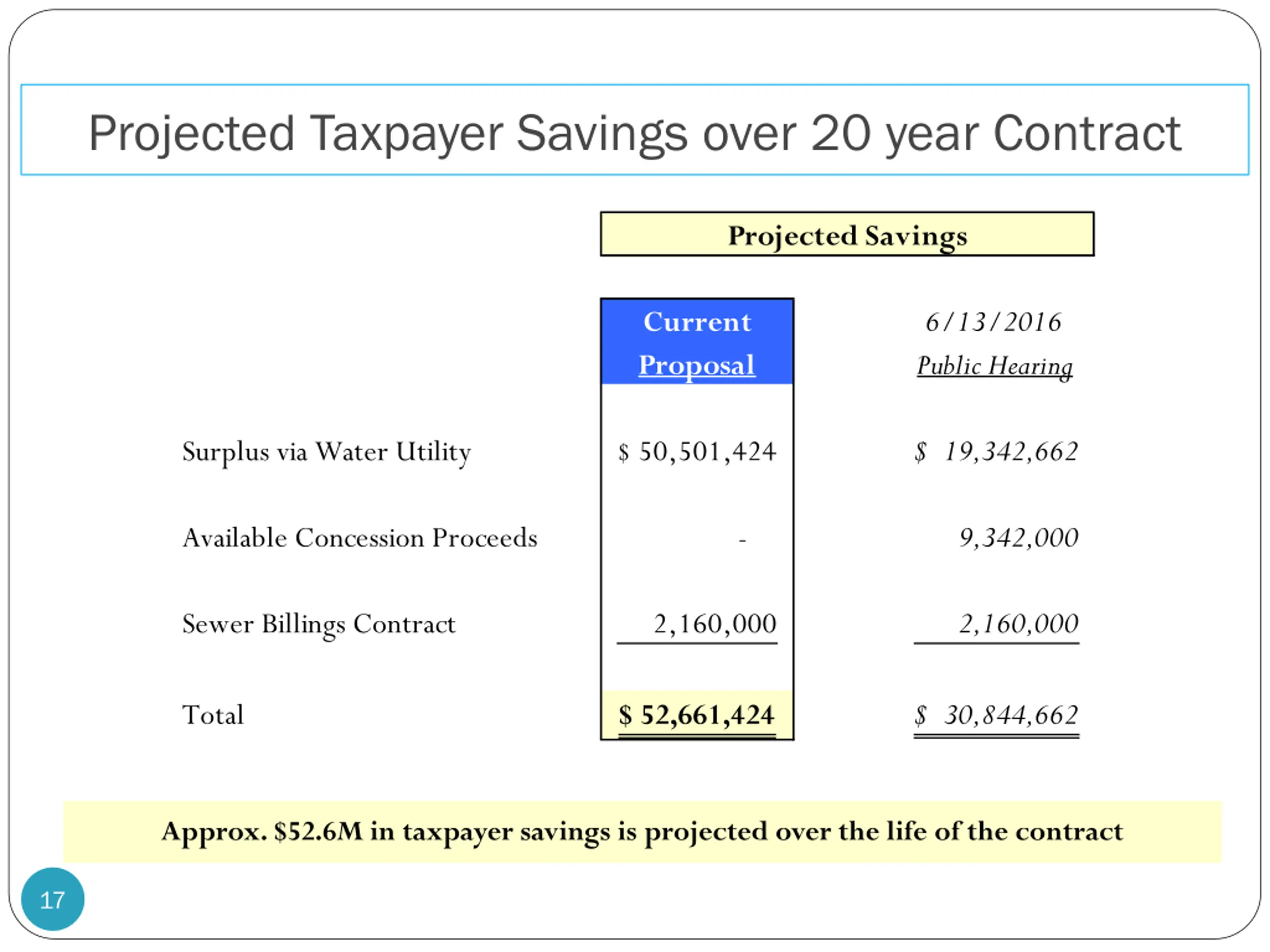Click the Total row label
This screenshot has height=952, width=1270.
[x=213, y=715]
